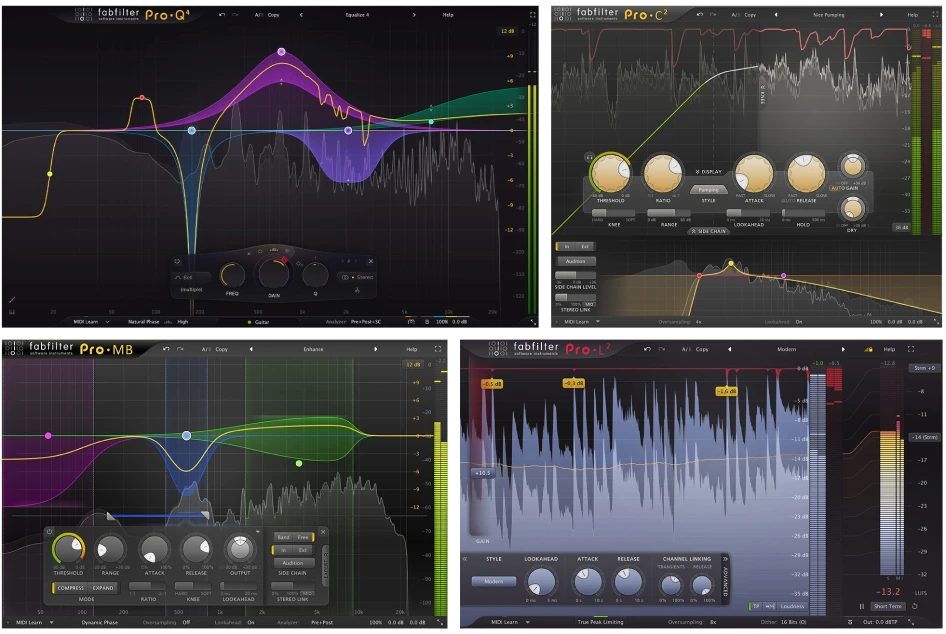Click the Audition button in Pro-C's side chain
Image resolution: width=946 pixels, height=634 pixels.
576,261
